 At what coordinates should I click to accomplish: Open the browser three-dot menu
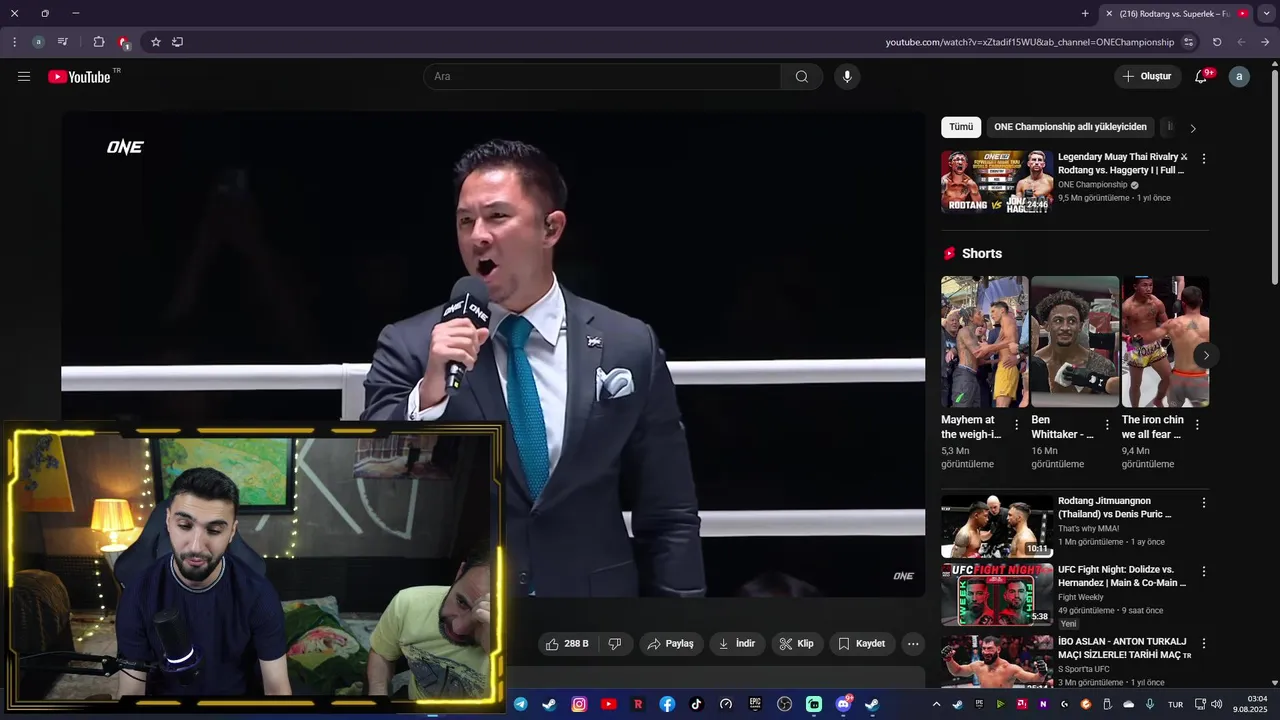point(14,42)
